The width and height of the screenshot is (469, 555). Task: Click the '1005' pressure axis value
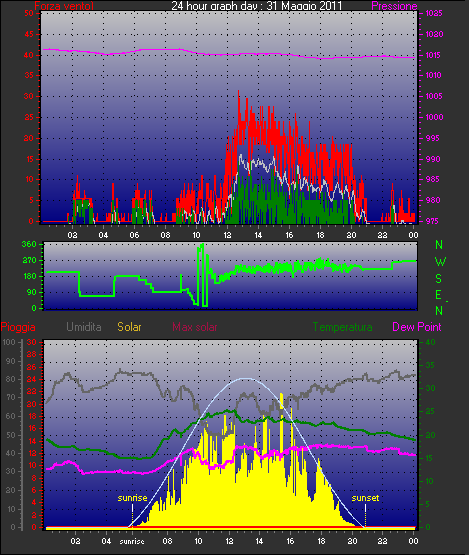(x=434, y=96)
